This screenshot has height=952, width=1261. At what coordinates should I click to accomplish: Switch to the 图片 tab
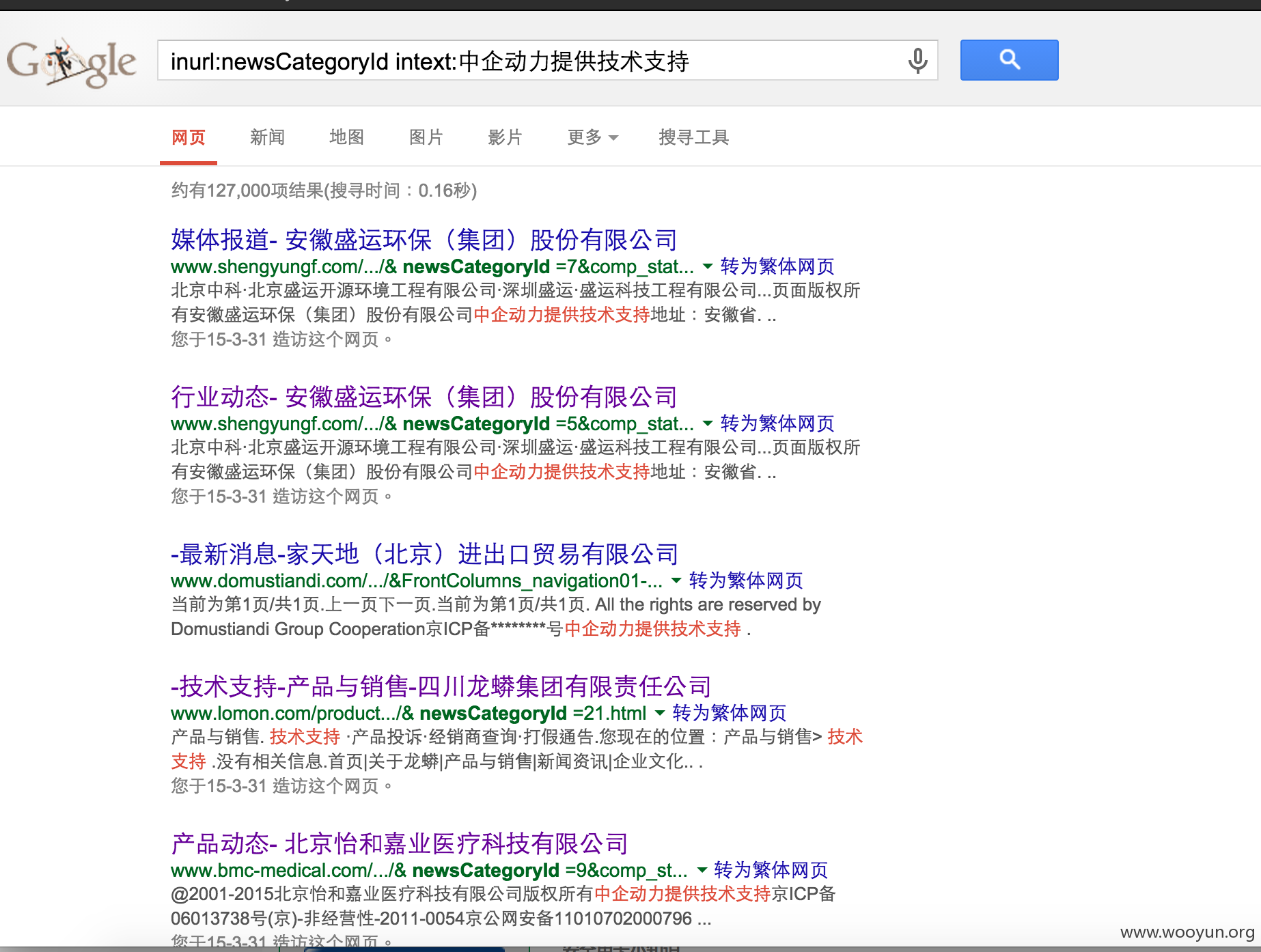[426, 137]
